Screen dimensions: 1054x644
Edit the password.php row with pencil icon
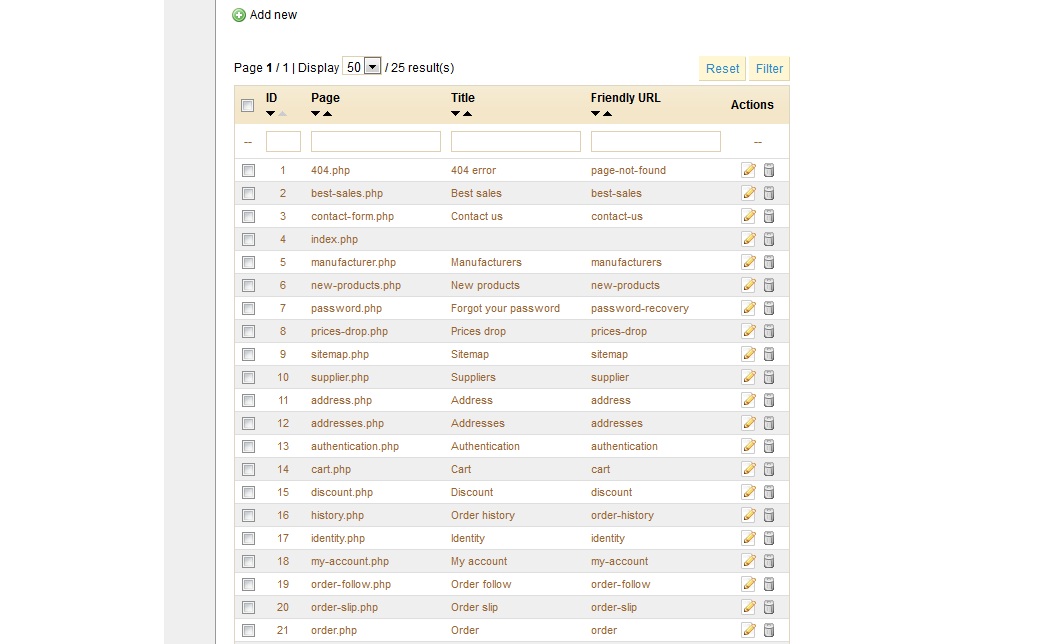coord(748,308)
